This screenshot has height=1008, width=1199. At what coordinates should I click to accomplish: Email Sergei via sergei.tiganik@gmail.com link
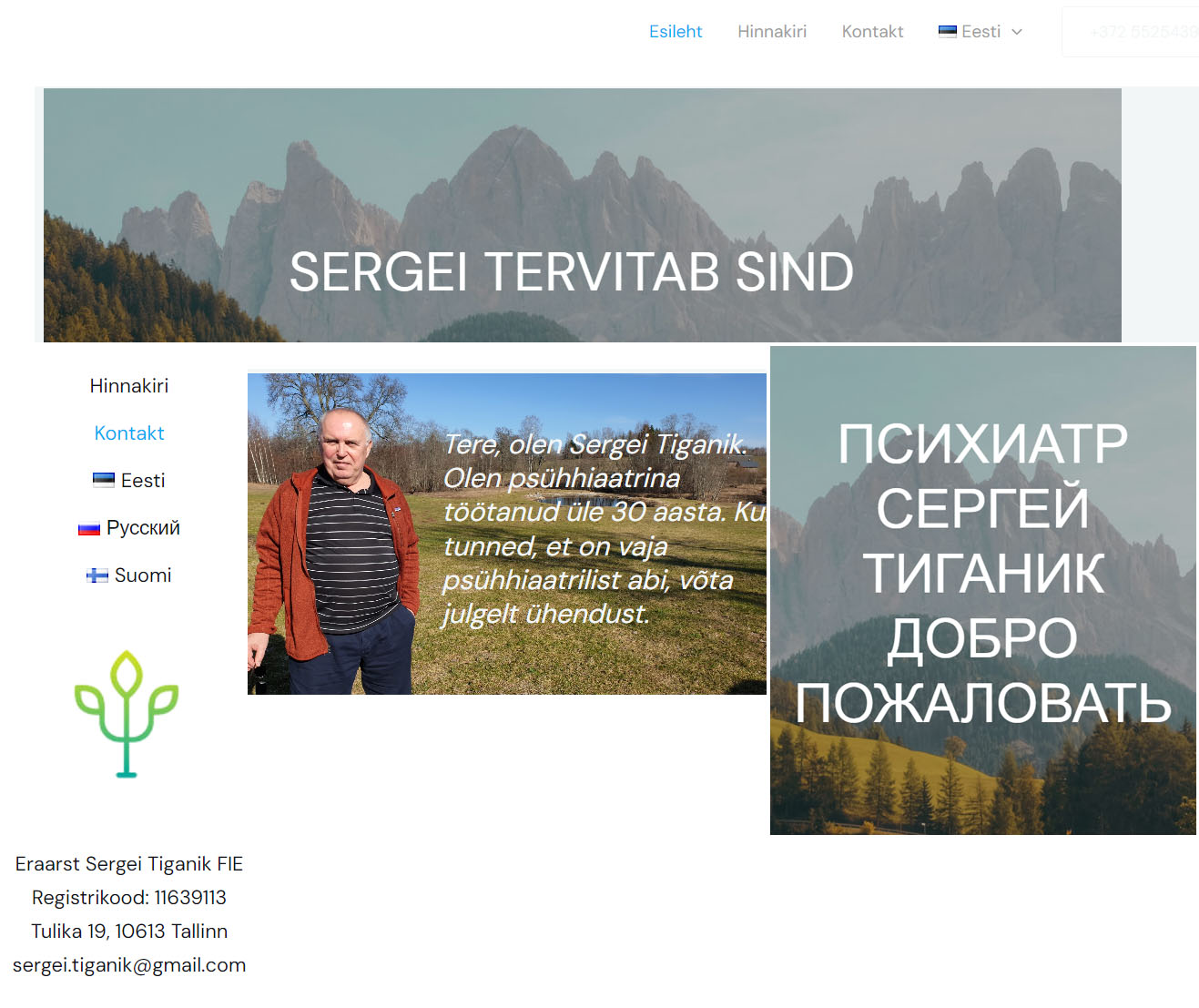tap(130, 964)
